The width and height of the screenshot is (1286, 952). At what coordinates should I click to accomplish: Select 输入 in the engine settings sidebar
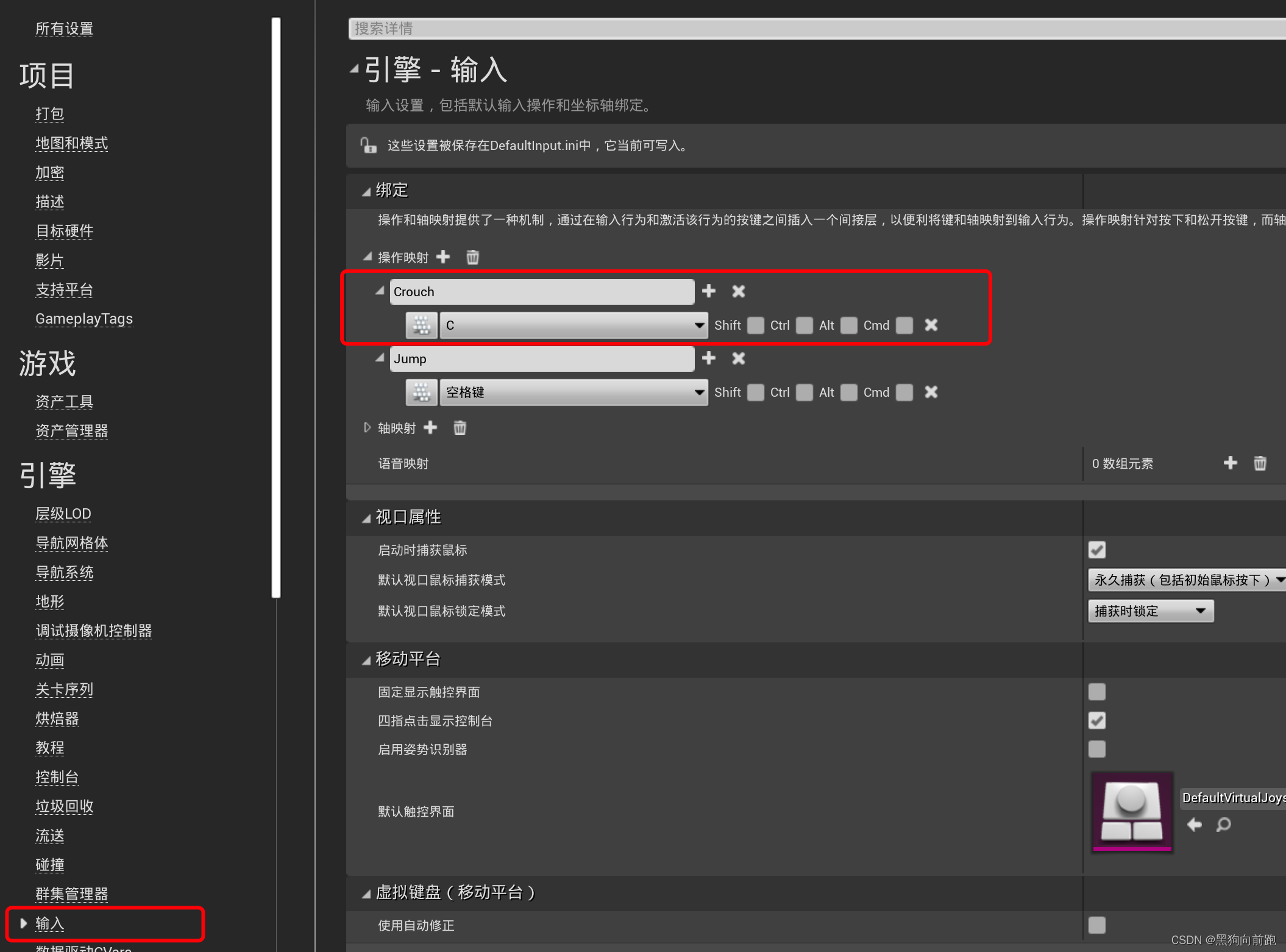(51, 924)
